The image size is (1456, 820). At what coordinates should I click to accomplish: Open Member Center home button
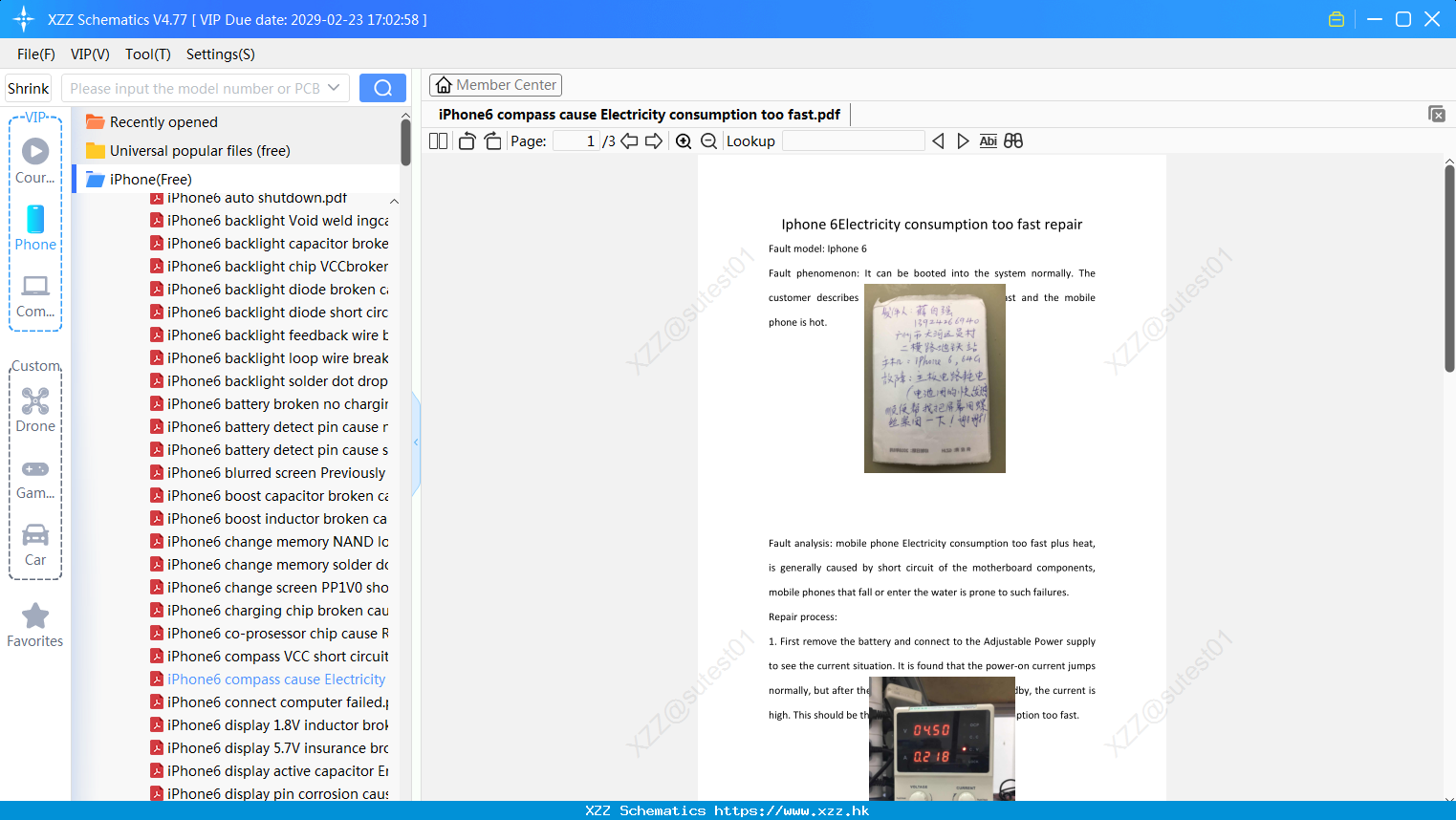pos(495,85)
